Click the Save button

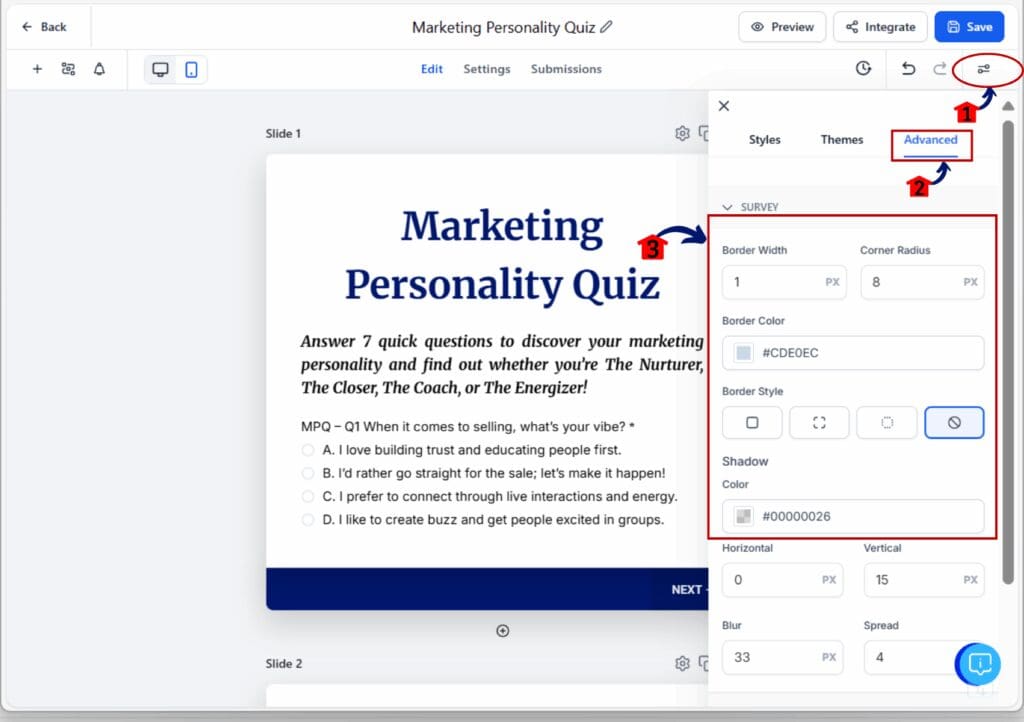(x=968, y=27)
